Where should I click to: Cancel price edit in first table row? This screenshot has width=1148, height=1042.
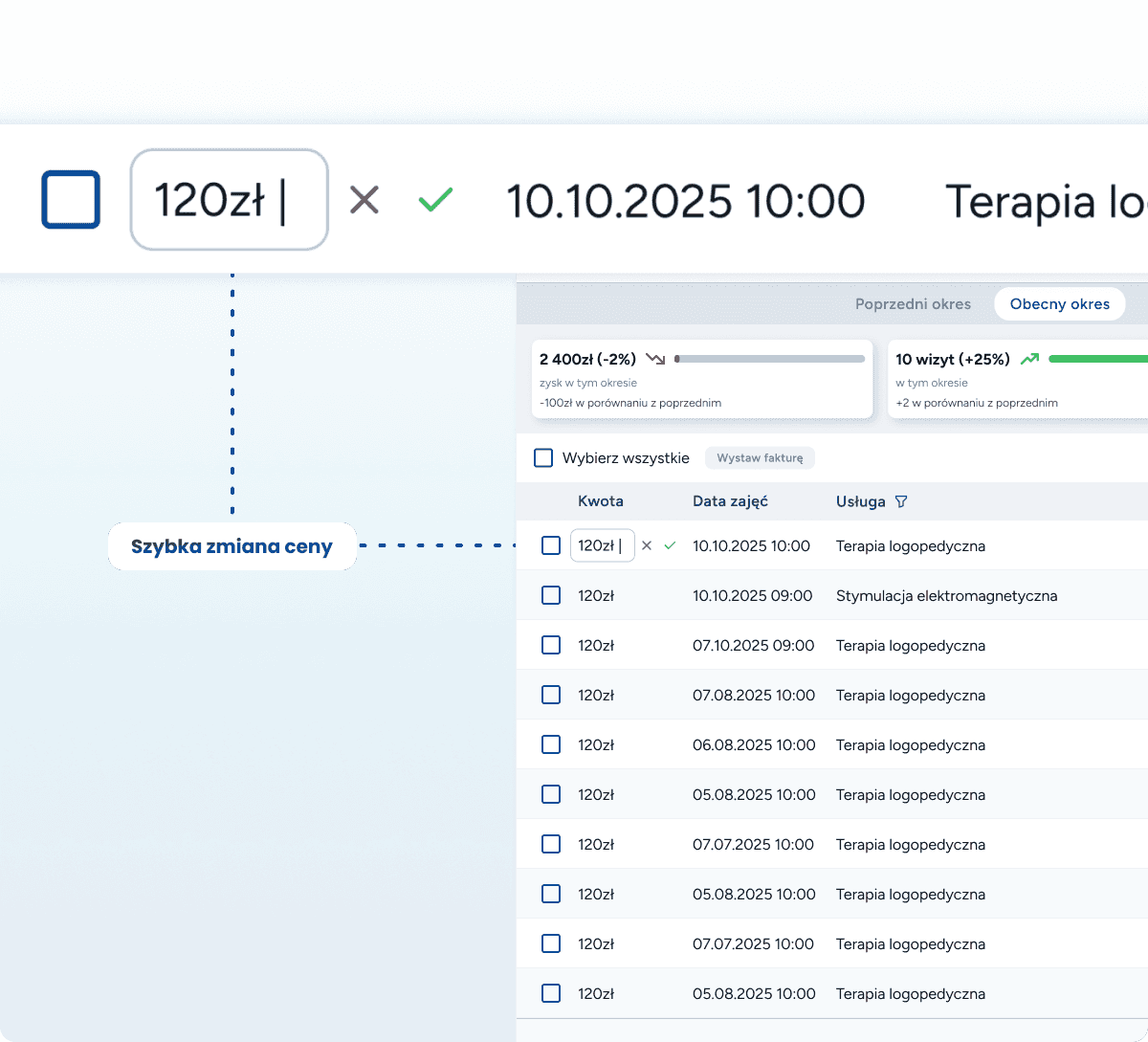pyautogui.click(x=647, y=545)
